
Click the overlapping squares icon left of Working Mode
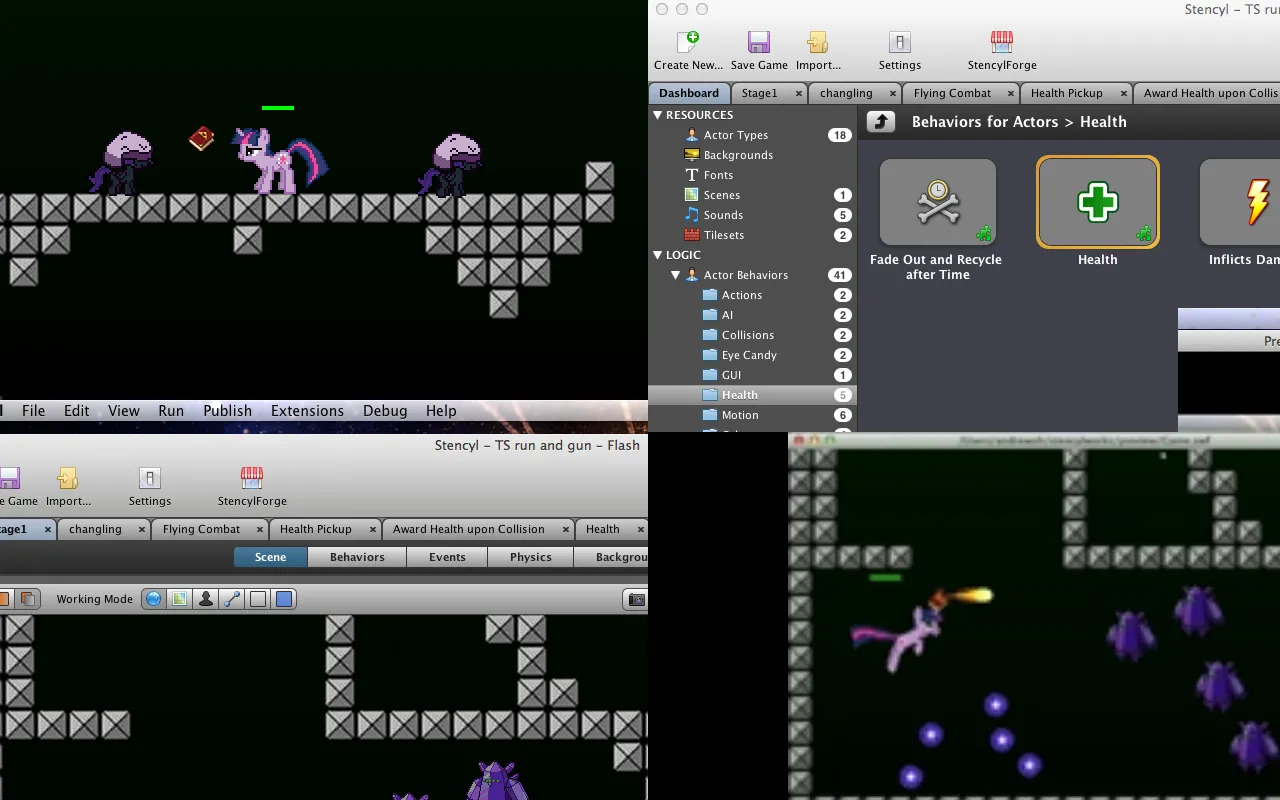[28, 599]
